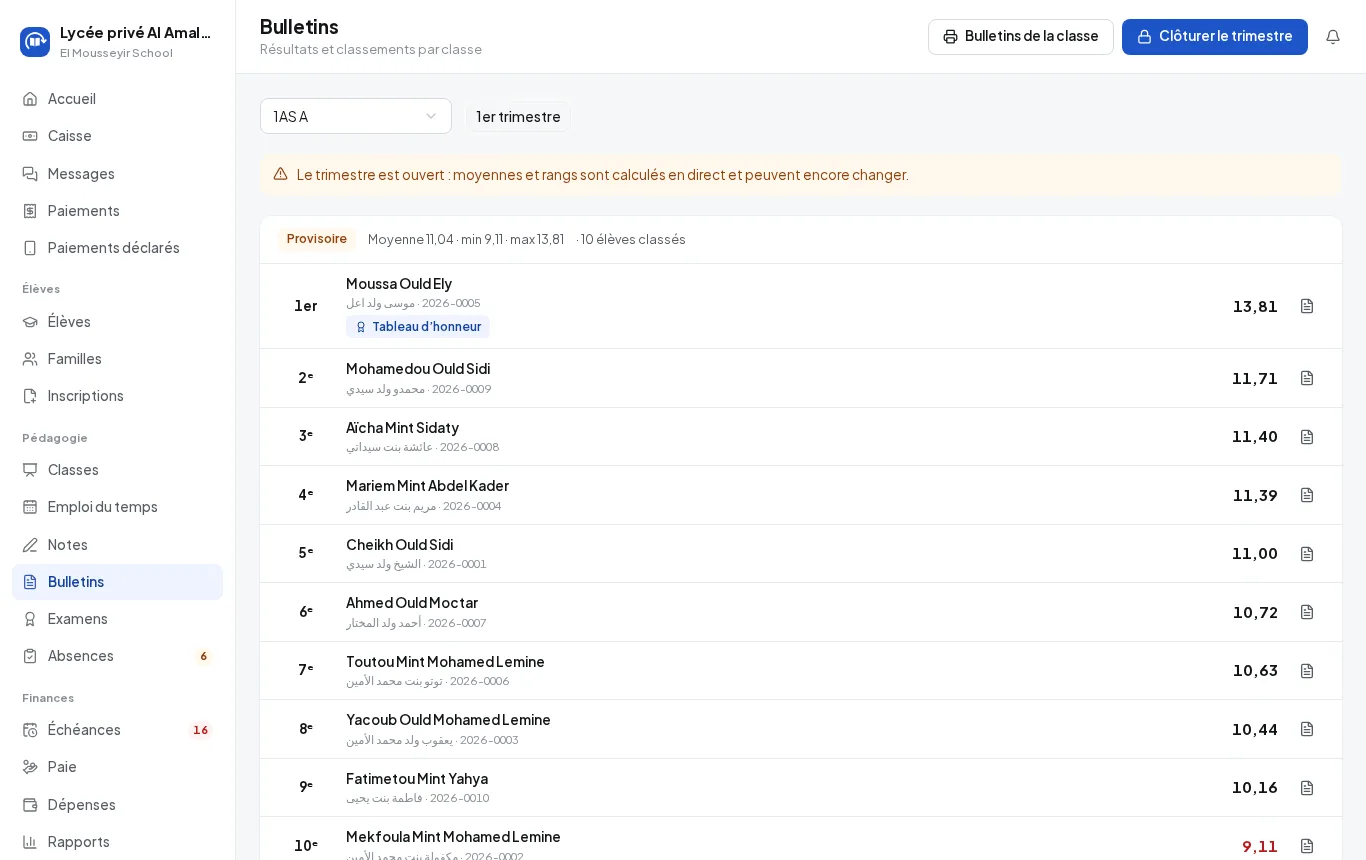Click student name Yacoub Ould Mohamed Lemine

(x=448, y=720)
